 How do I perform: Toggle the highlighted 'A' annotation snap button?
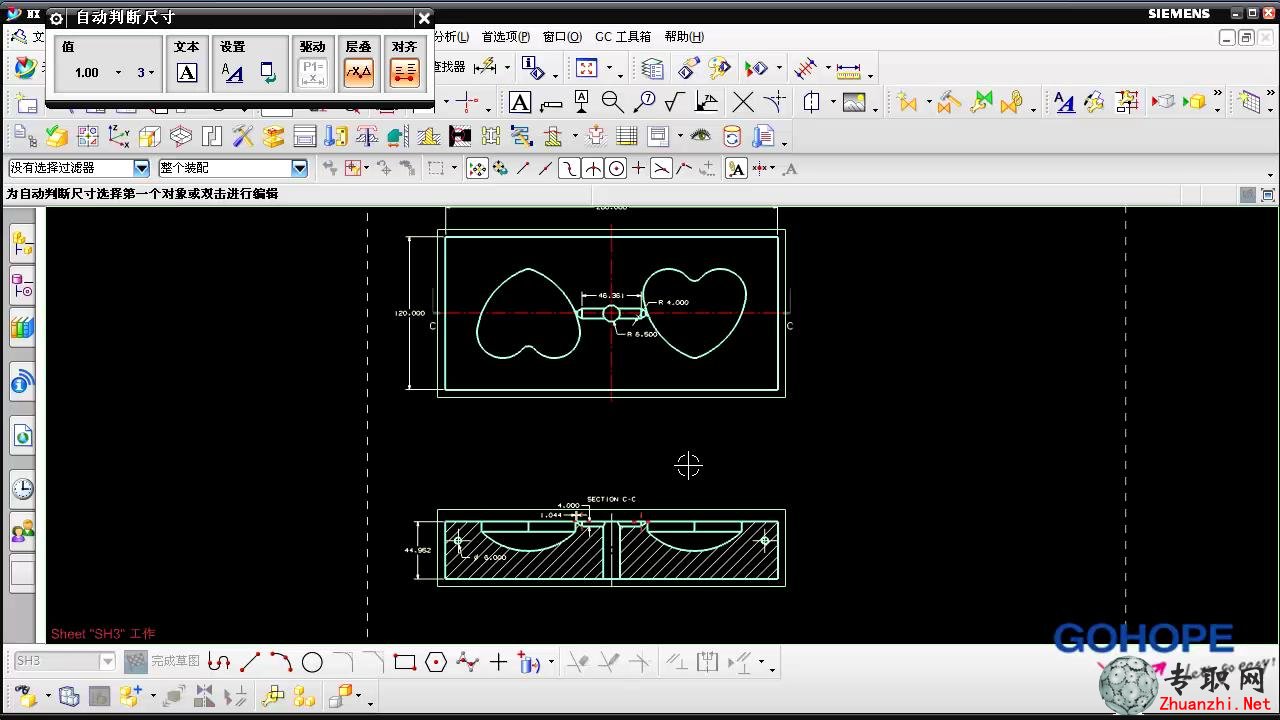(736, 169)
